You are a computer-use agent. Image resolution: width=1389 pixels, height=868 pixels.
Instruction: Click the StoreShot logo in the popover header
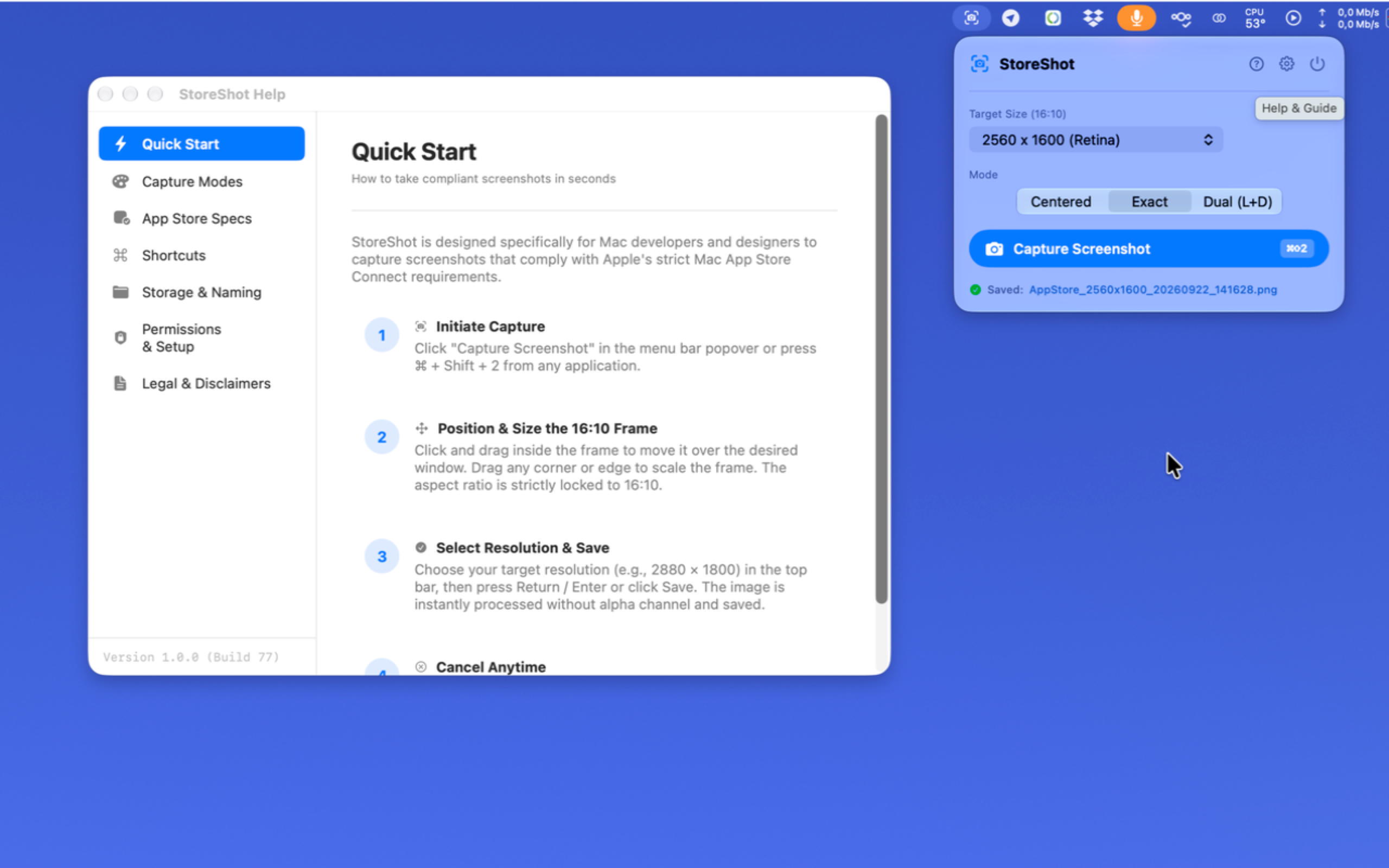[979, 63]
